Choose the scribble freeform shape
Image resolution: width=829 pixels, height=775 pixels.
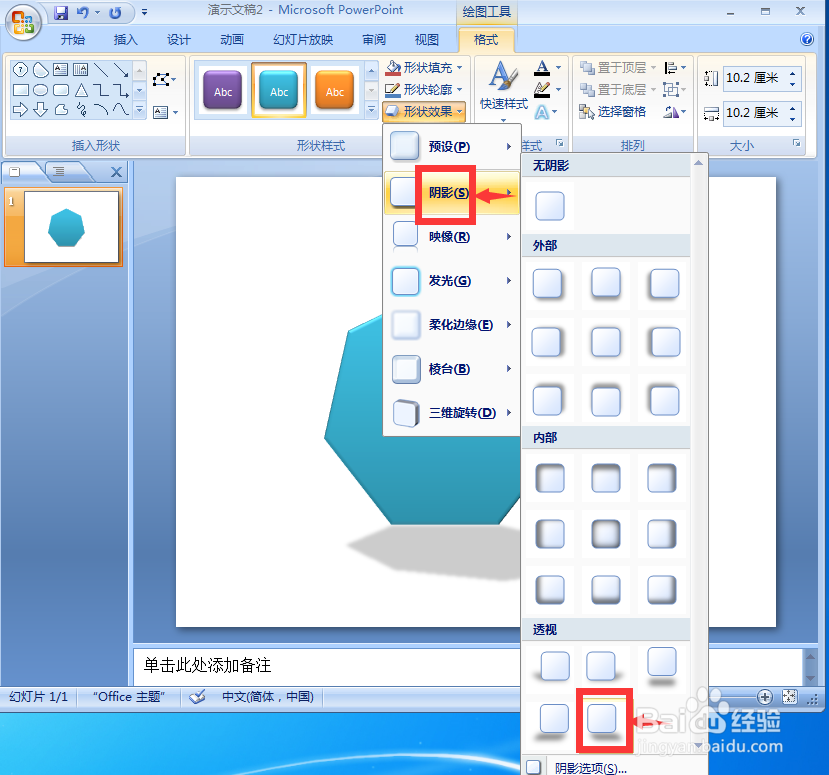(81, 109)
